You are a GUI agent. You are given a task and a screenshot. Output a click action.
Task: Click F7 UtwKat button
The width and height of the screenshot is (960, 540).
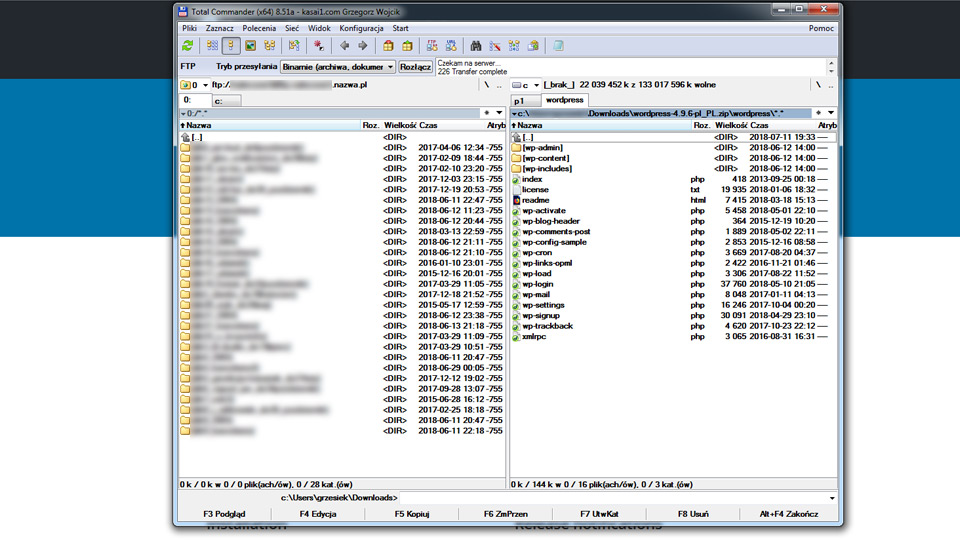[599, 514]
